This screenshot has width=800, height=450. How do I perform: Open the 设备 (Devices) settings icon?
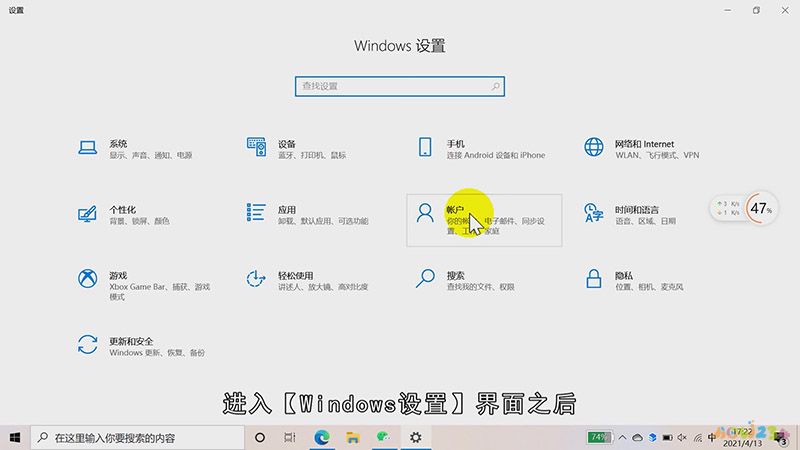256,147
